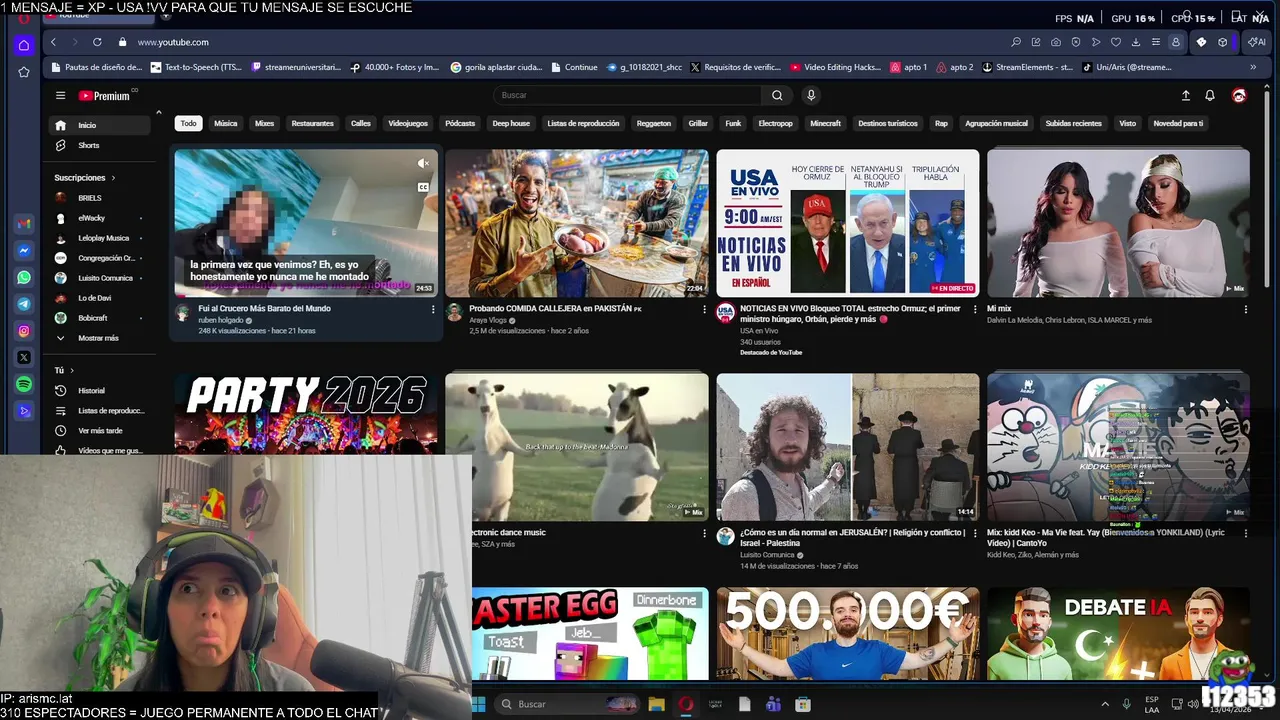Open the AI assistant button in browser toolbar

point(1256,42)
